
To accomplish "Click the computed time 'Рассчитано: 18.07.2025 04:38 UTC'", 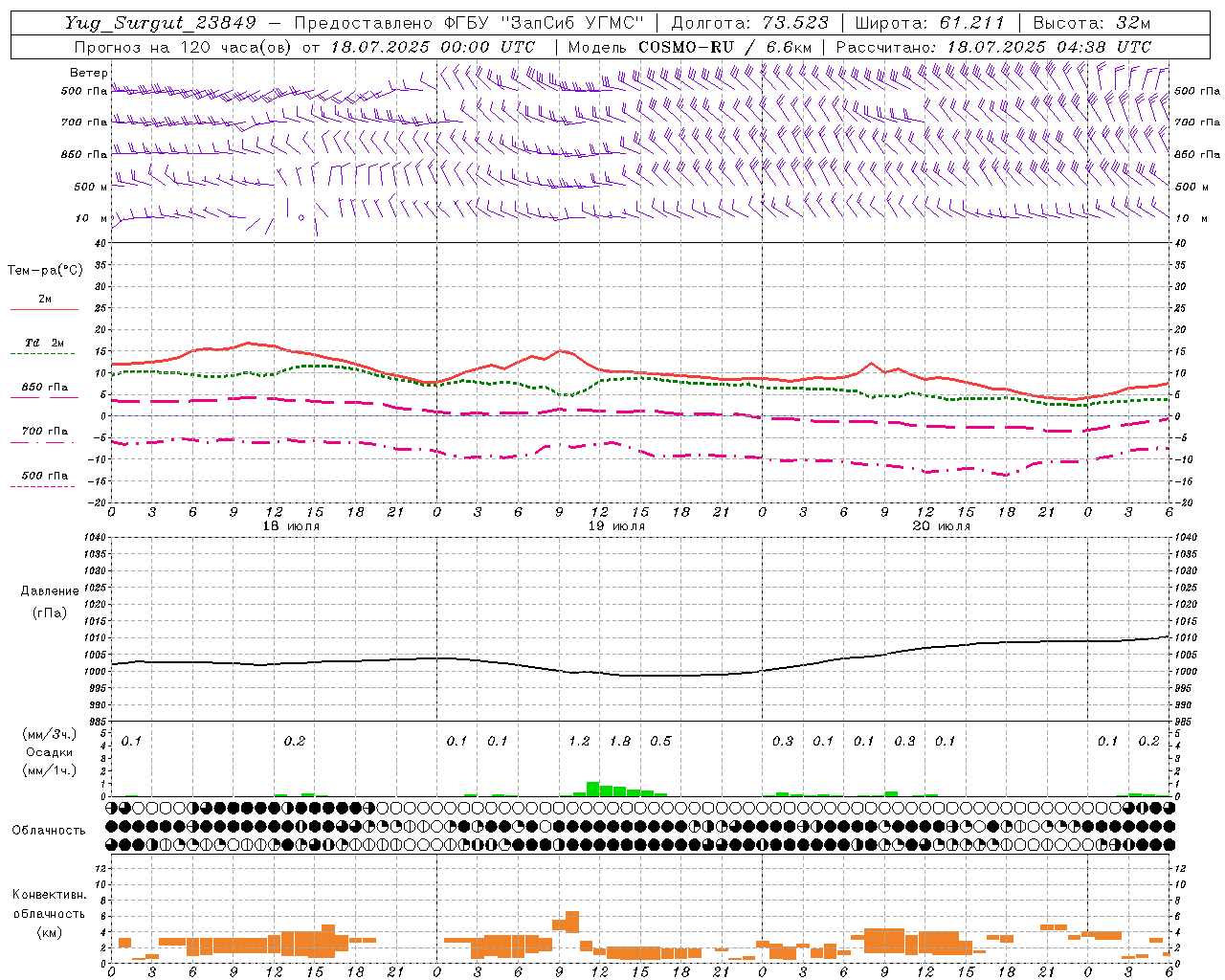I will pos(993,47).
